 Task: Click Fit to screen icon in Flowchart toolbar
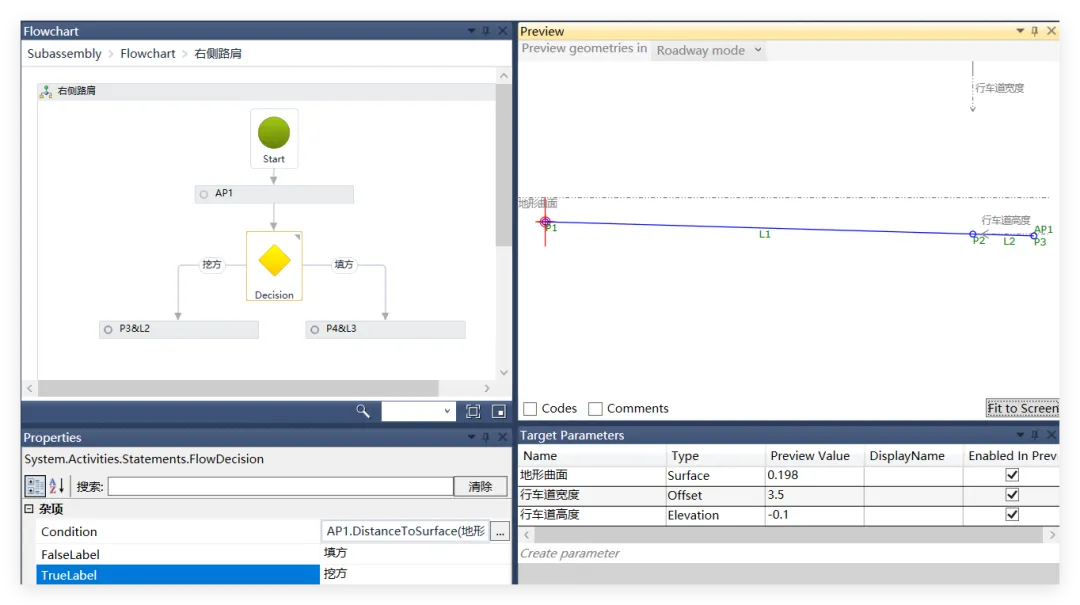click(x=472, y=411)
